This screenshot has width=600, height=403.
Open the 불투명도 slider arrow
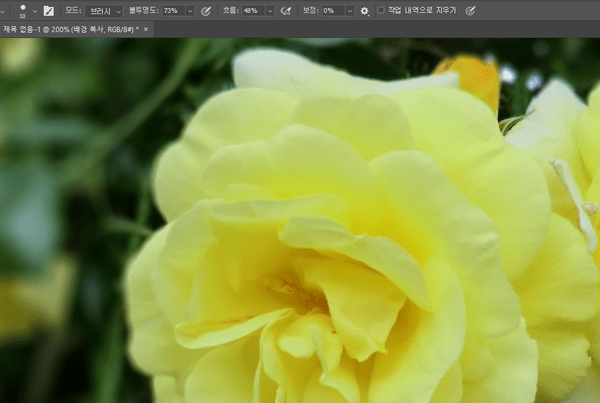tap(189, 11)
